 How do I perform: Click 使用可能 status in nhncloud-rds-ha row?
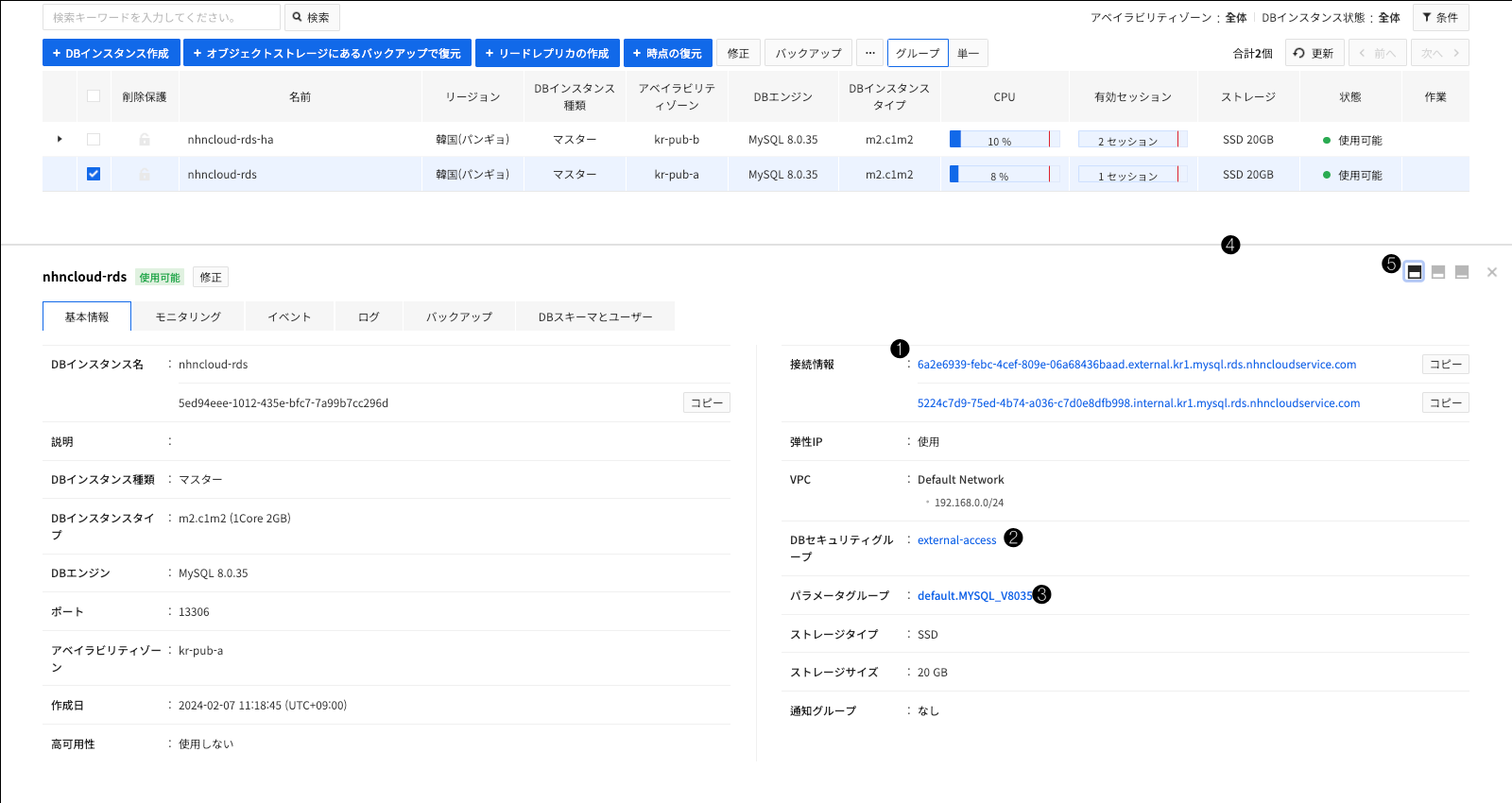[x=1352, y=140]
